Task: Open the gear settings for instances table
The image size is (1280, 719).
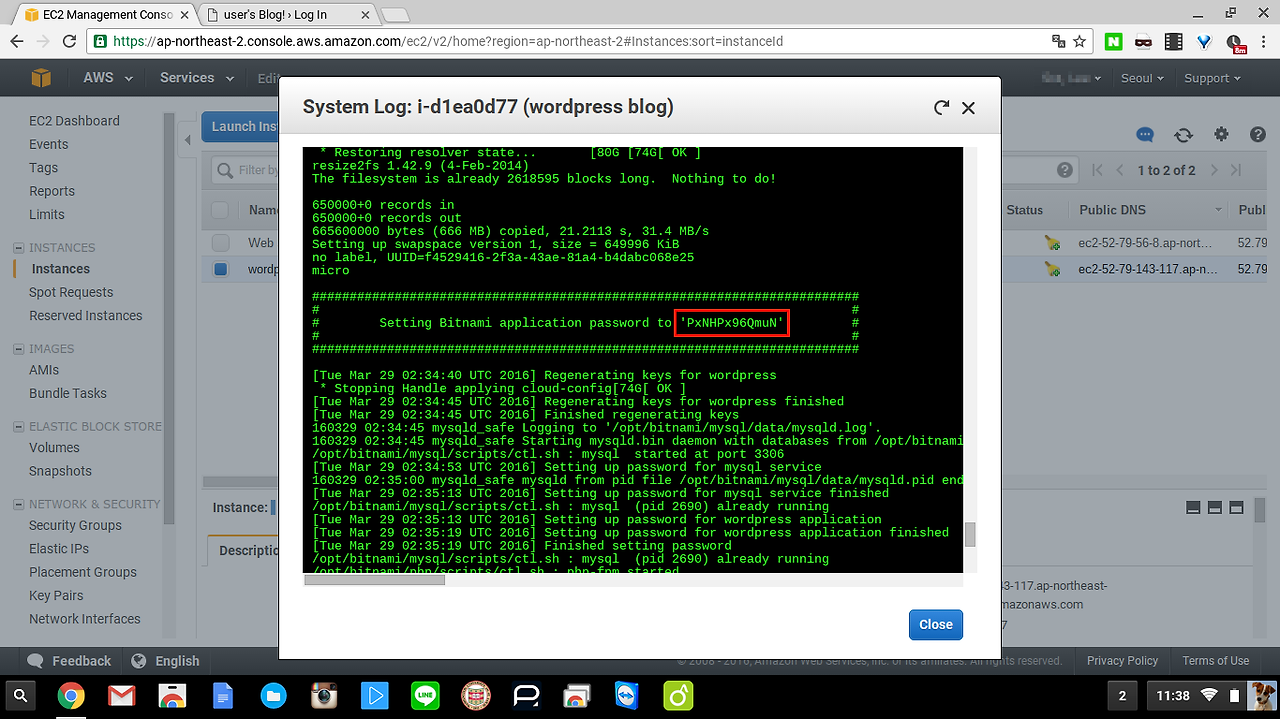Action: 1221,135
